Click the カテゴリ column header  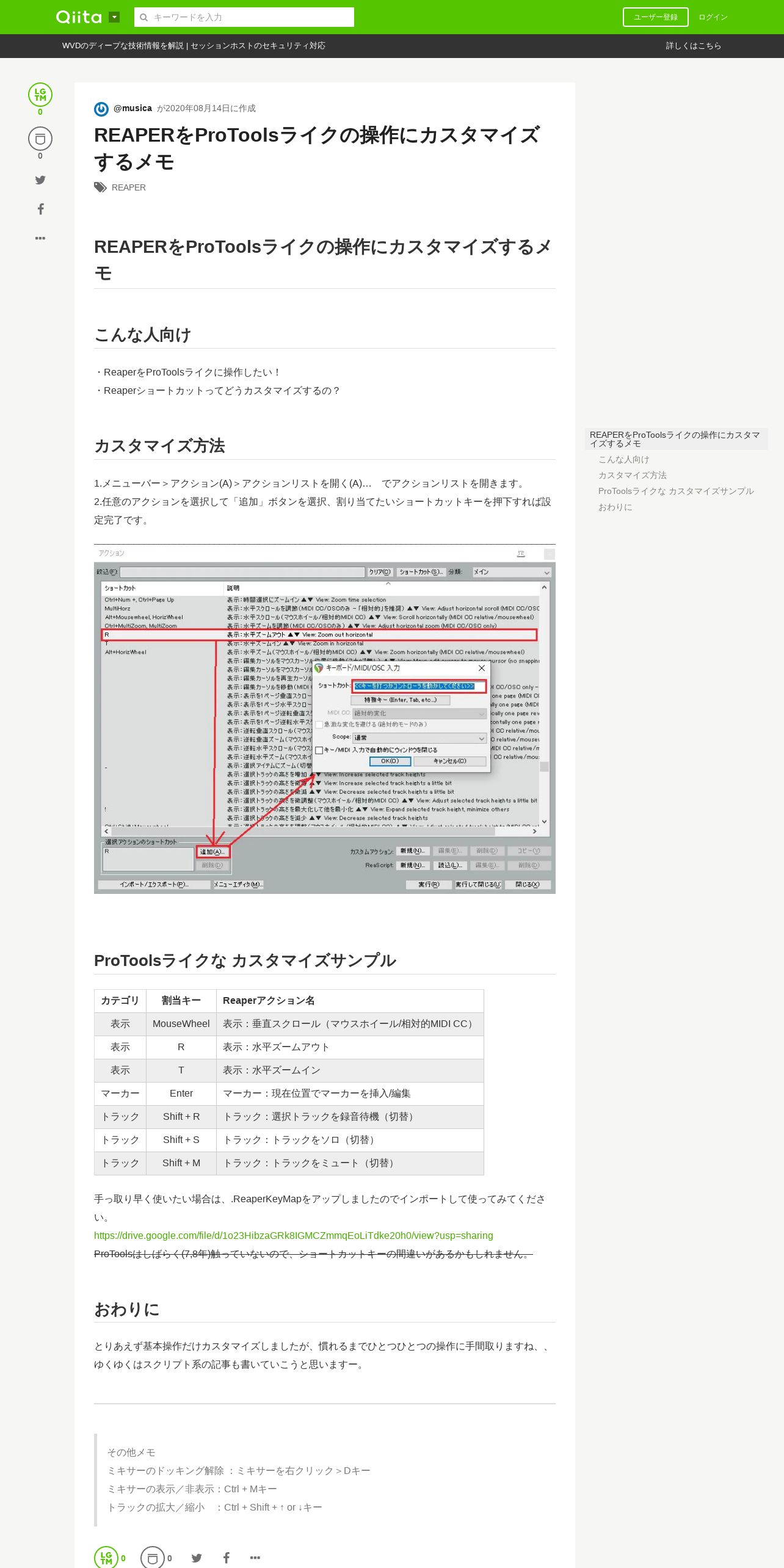click(x=120, y=1001)
